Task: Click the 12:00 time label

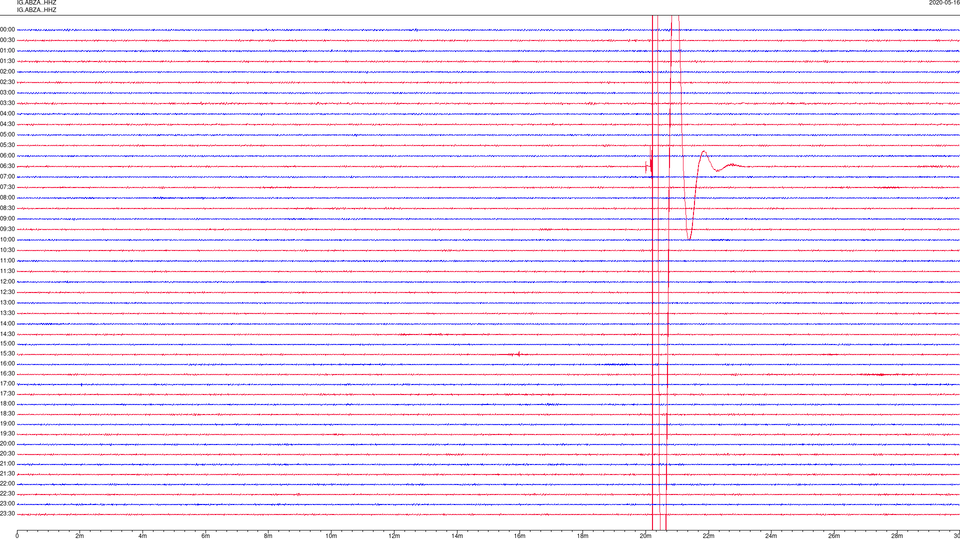Action: click(x=7, y=282)
